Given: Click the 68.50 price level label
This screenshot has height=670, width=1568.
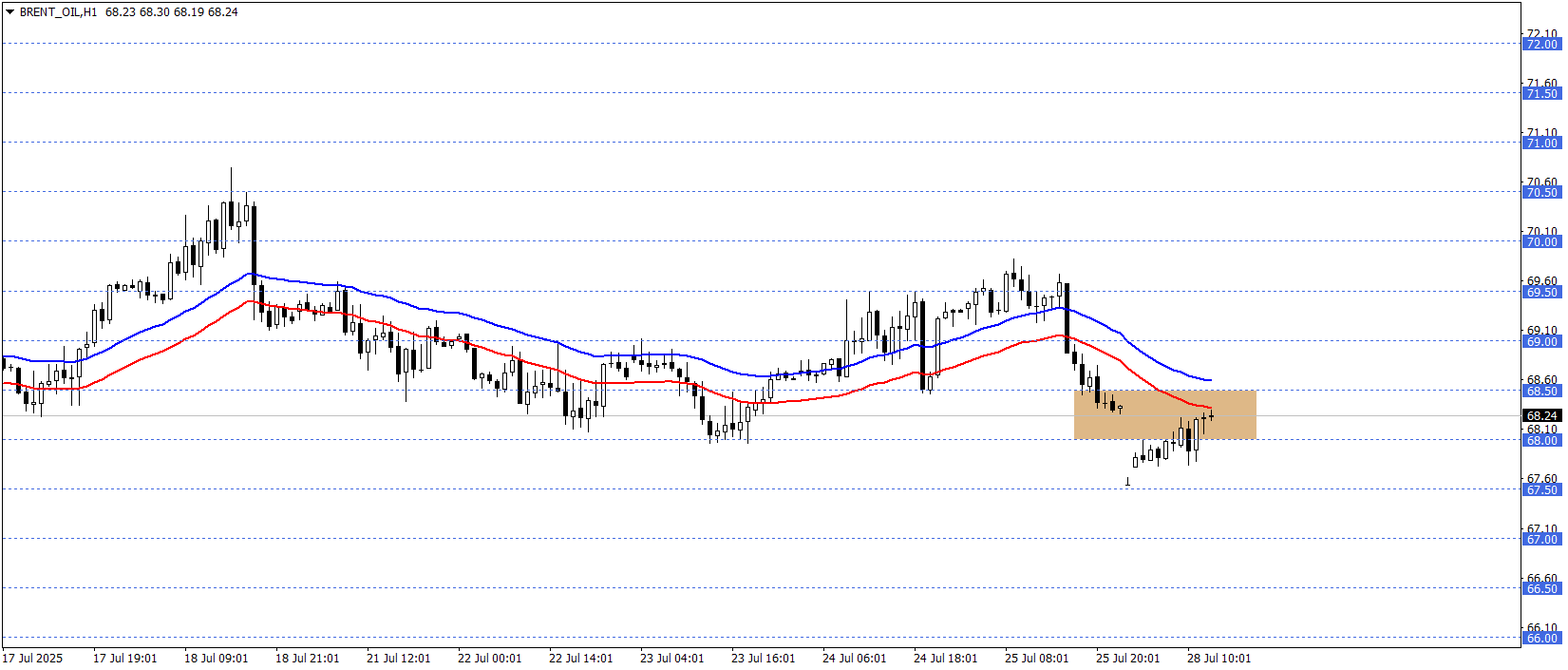Looking at the screenshot, I should [x=1542, y=391].
